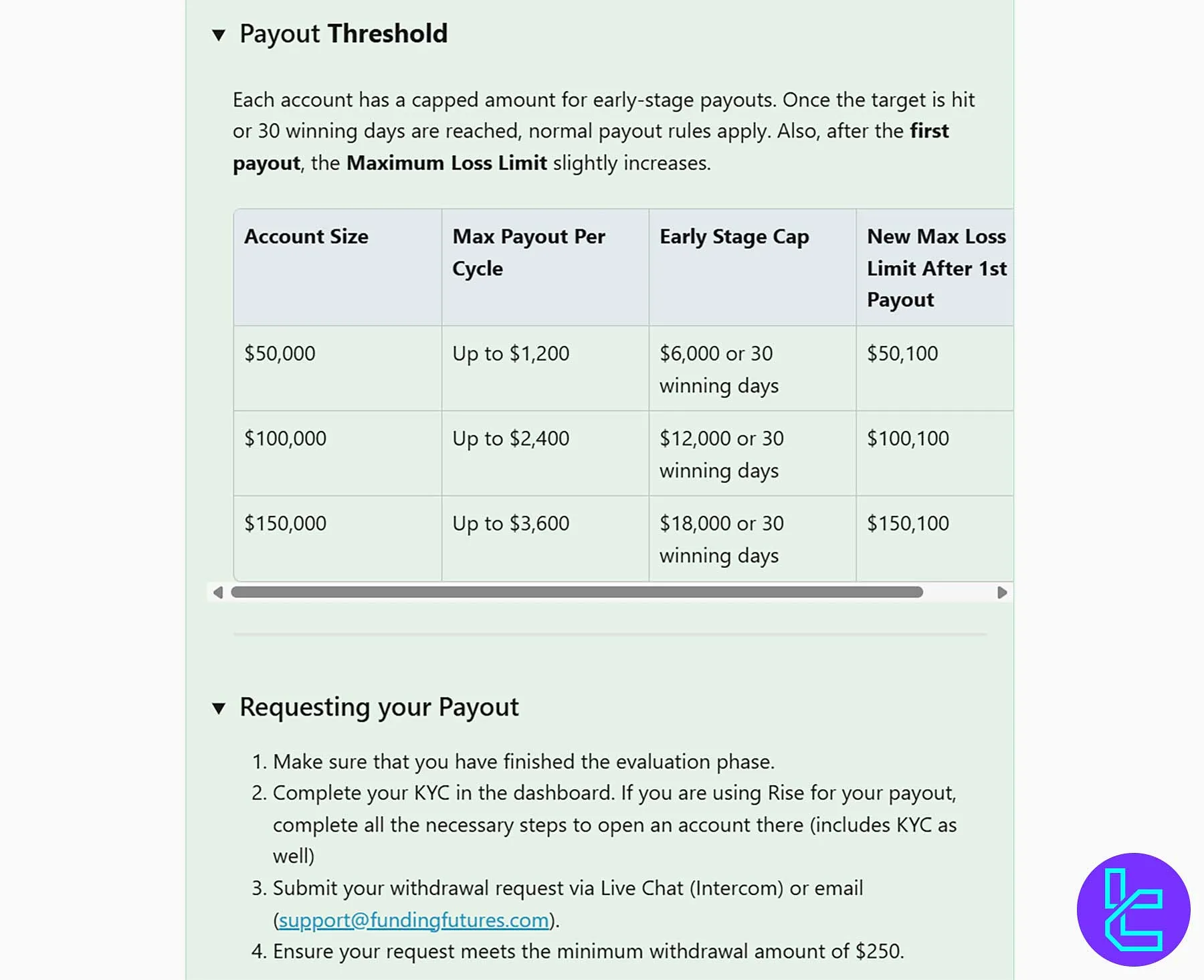Collapse the Requesting your Payout triangle
Image resolution: width=1204 pixels, height=980 pixels.
coord(219,708)
